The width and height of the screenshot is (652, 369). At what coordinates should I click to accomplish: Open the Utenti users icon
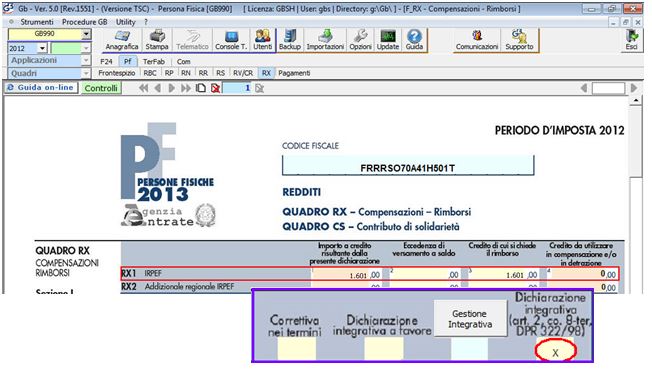point(262,40)
